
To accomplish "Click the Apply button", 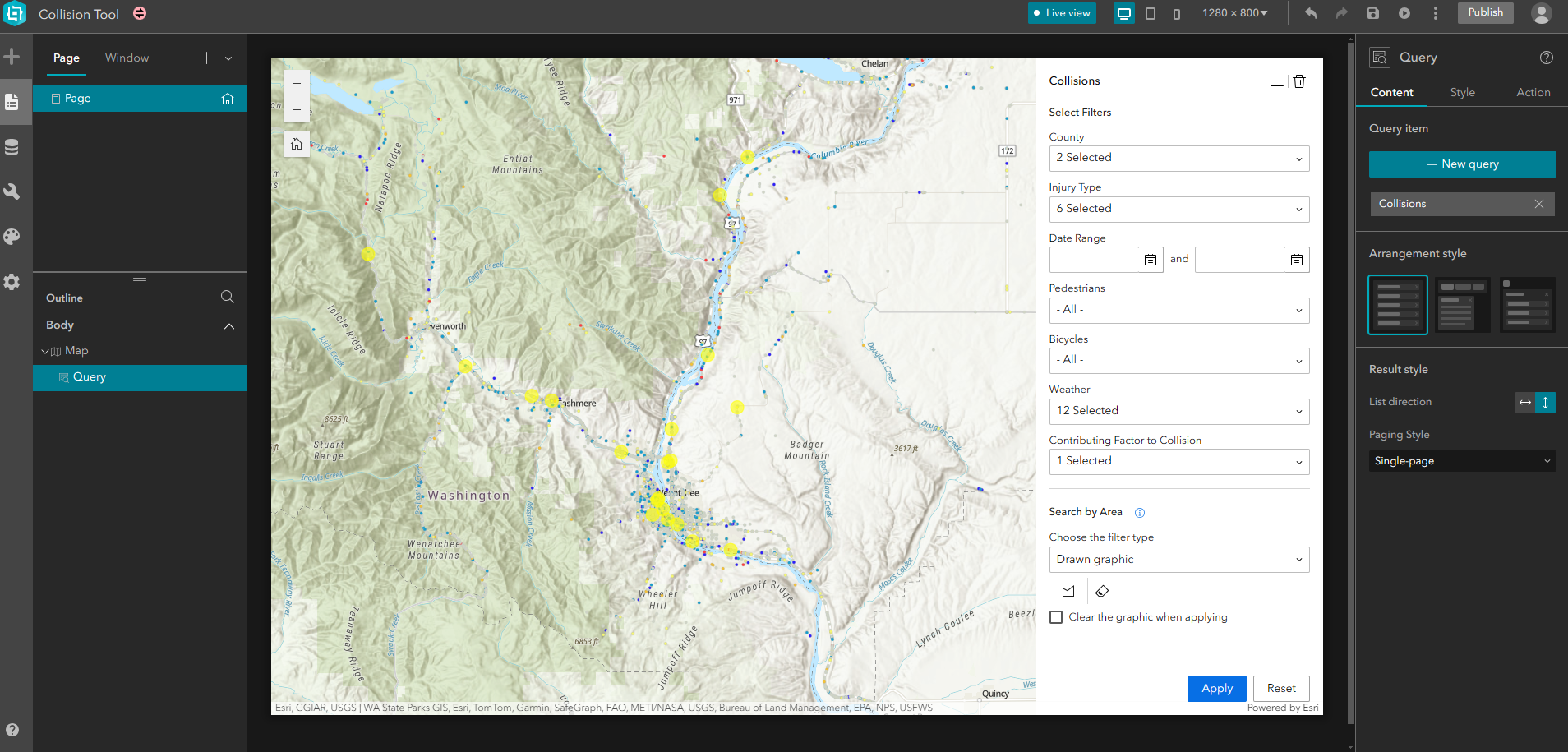I will [x=1217, y=688].
